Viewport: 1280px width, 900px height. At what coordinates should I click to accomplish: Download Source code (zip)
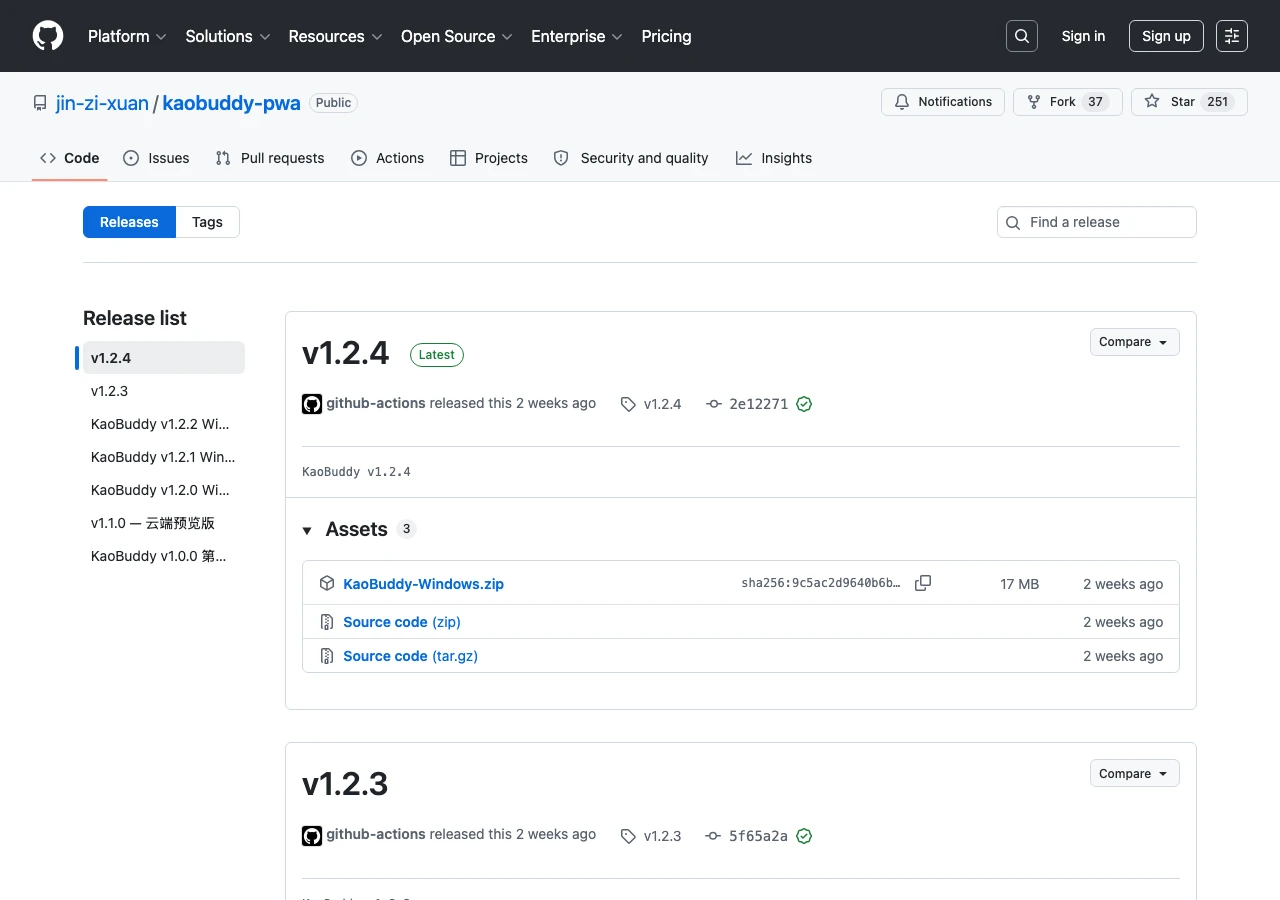[x=402, y=622]
